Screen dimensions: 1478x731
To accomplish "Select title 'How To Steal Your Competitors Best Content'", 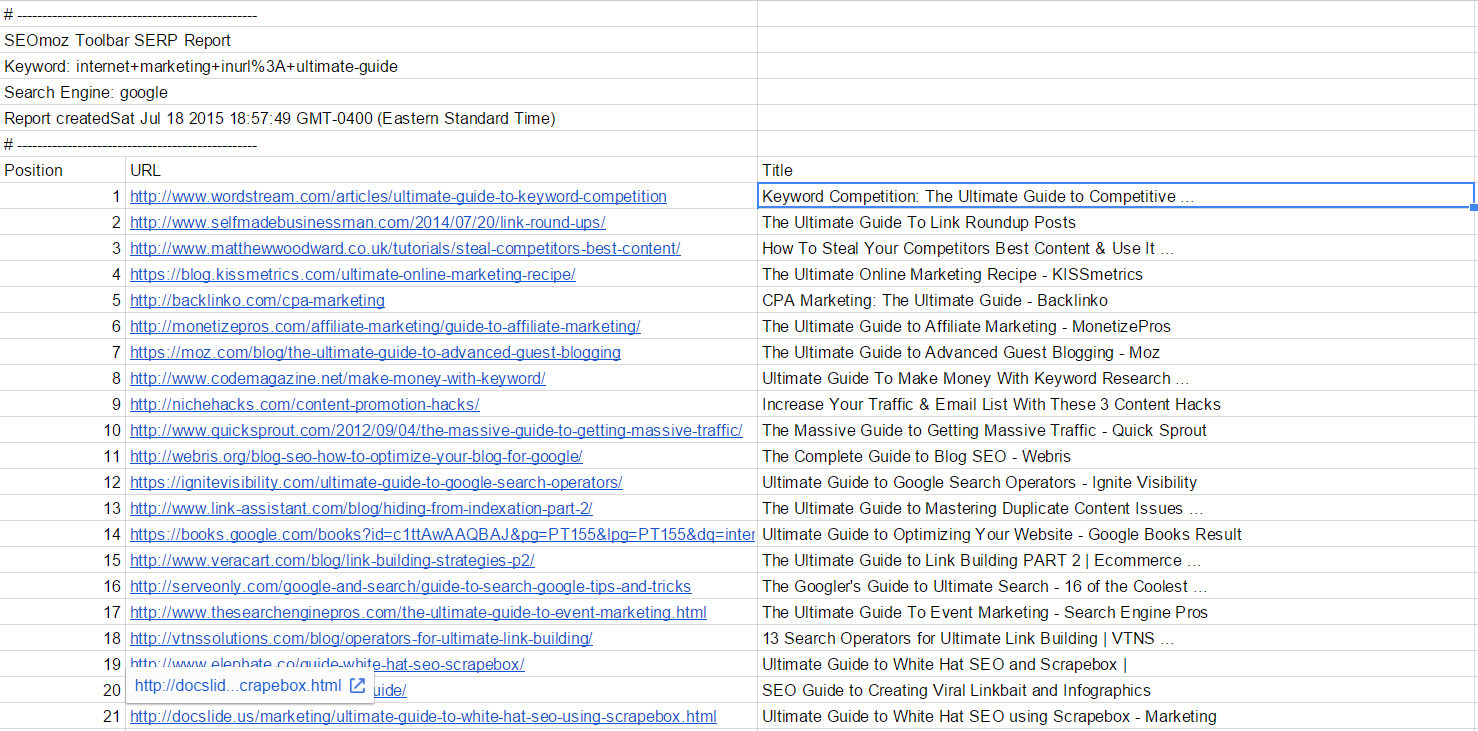I will pos(1117,248).
